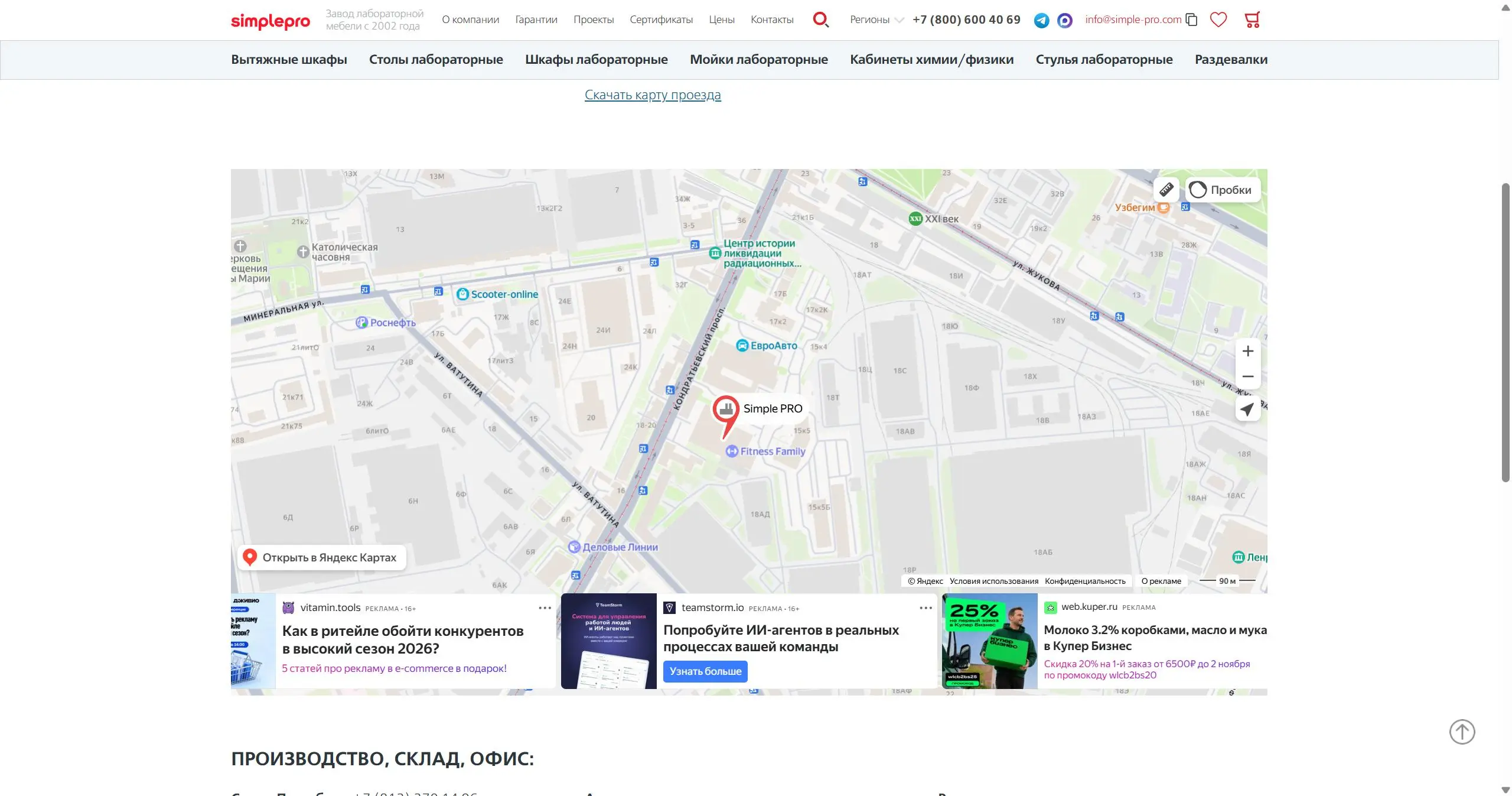Click the Католическая часовня map icon

pos(303,252)
